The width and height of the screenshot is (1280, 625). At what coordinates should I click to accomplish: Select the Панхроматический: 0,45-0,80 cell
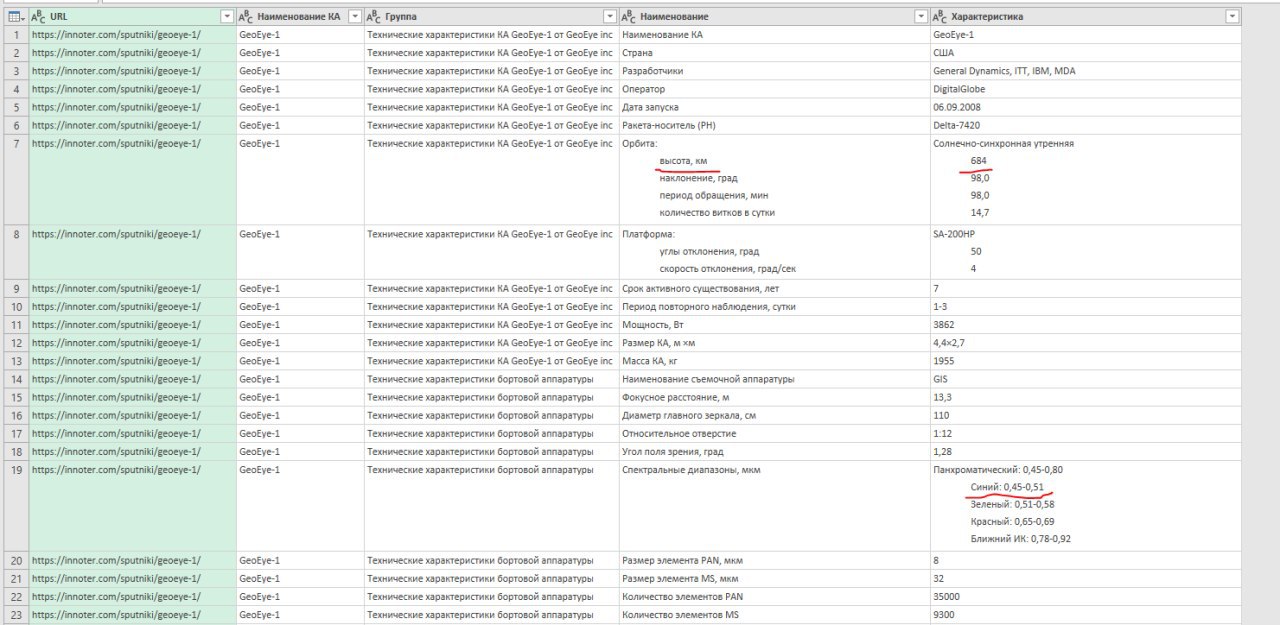coord(1085,505)
